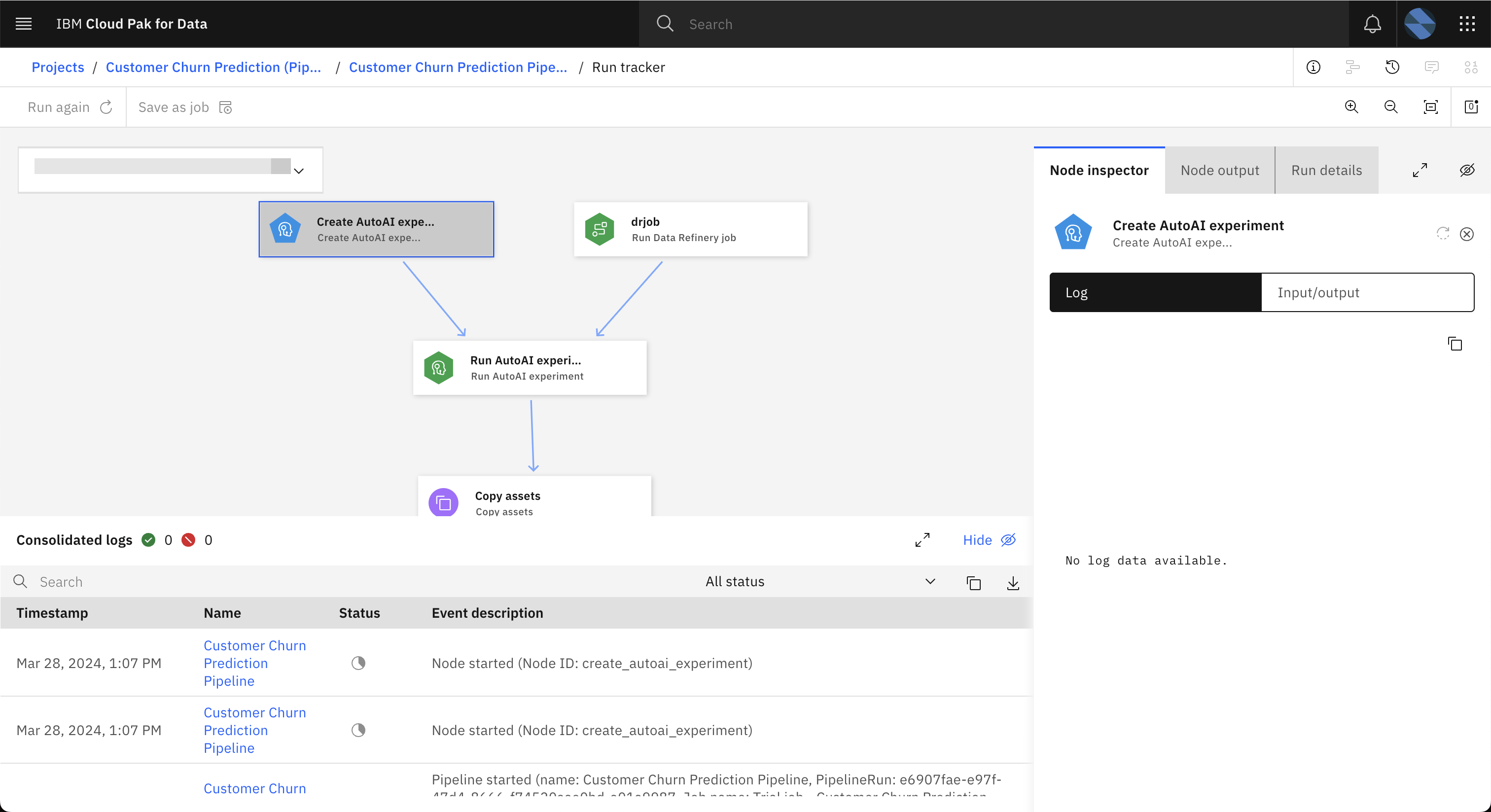Image resolution: width=1491 pixels, height=812 pixels.
Task: Click the Run tracker breadcrumb text
Action: pyautogui.click(x=629, y=67)
